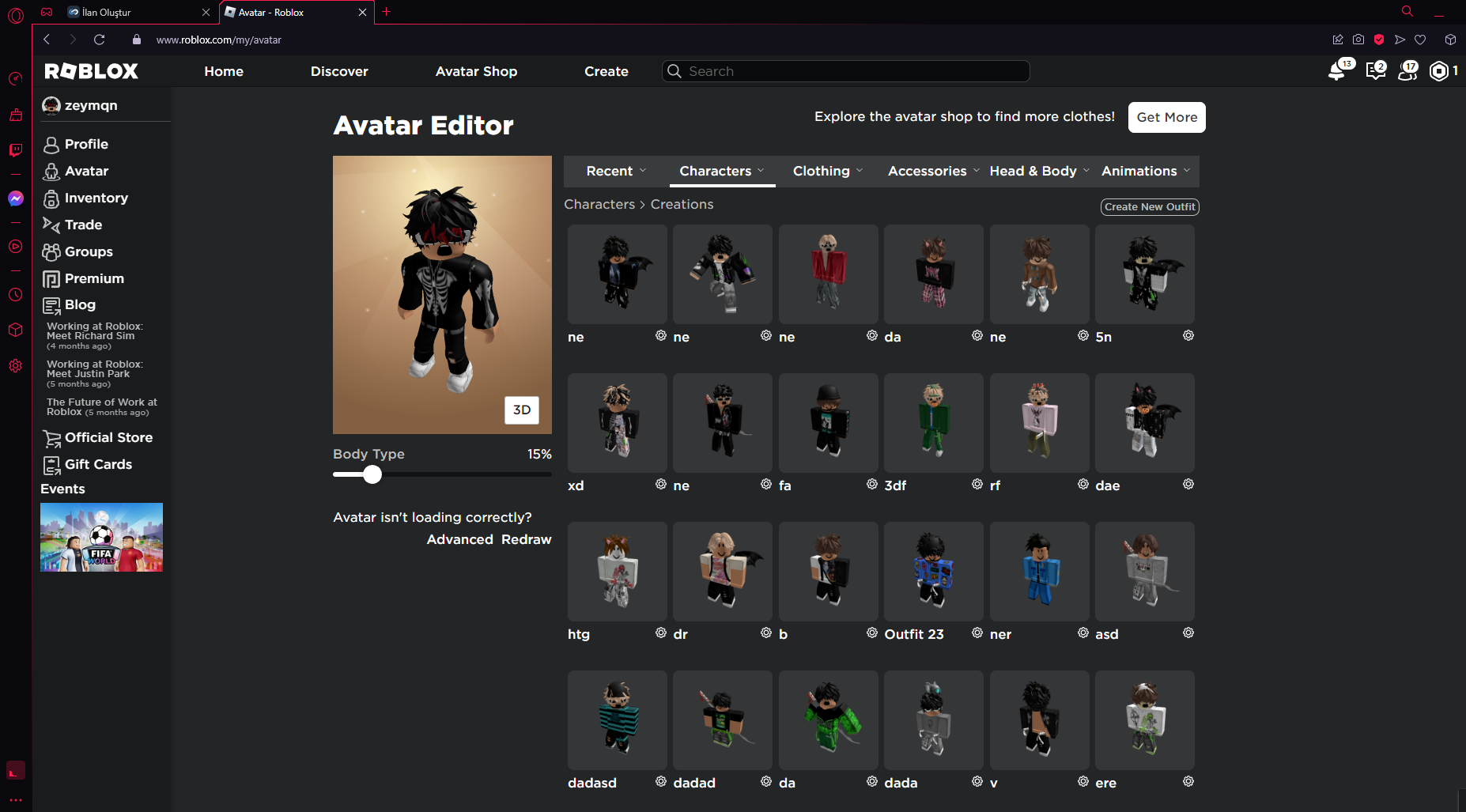Open settings gear for outfit 'Outfit 23'
1466x812 pixels.
(977, 633)
